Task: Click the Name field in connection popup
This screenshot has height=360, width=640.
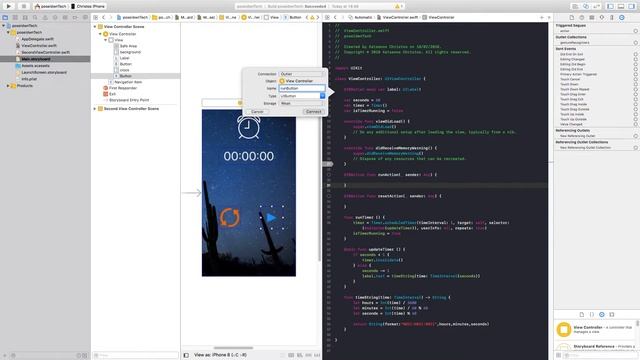Action: pos(302,88)
